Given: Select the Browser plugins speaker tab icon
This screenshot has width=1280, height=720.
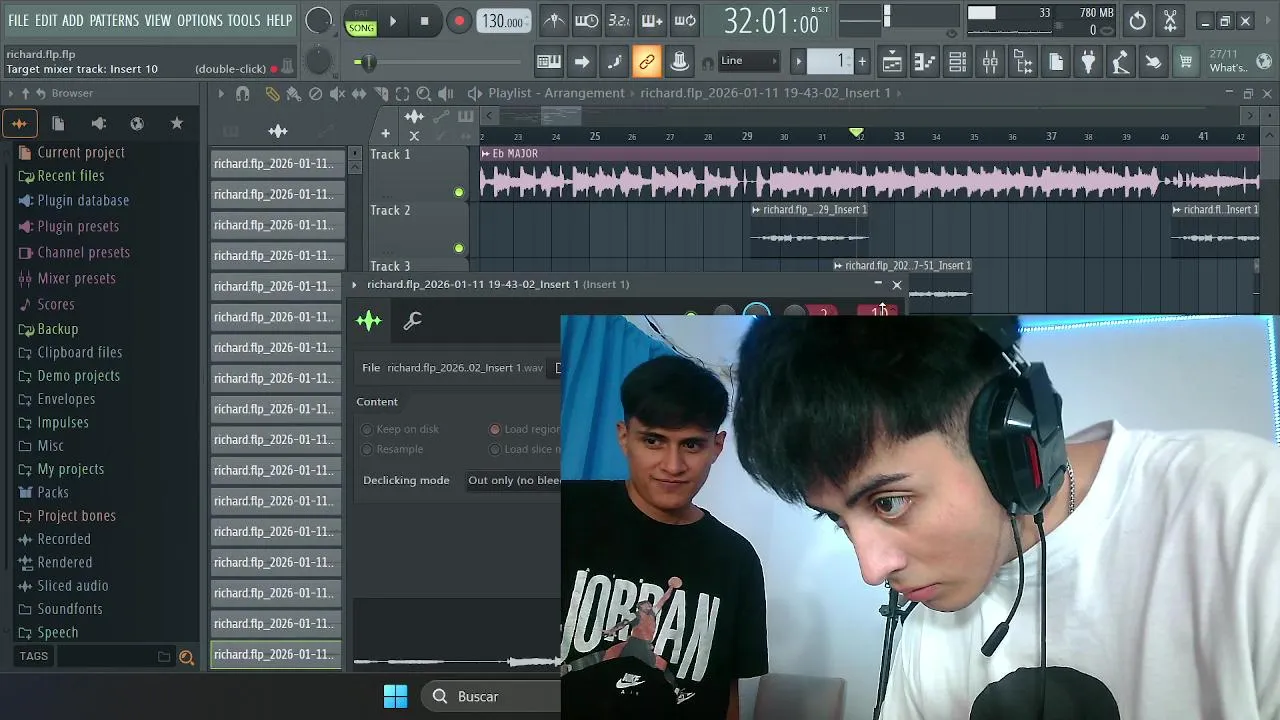Looking at the screenshot, I should click(x=98, y=123).
